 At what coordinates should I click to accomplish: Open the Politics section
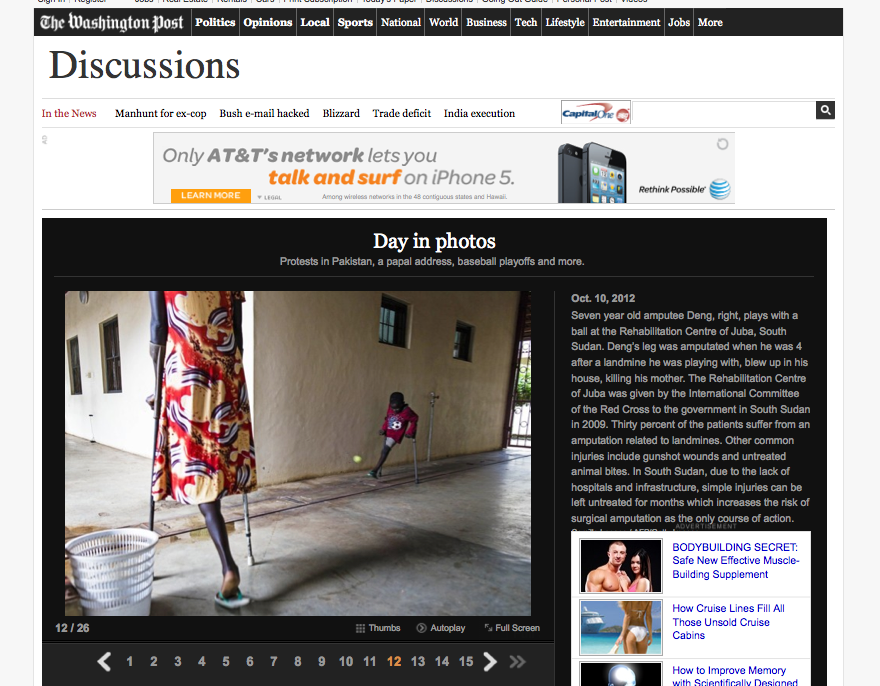pos(215,22)
